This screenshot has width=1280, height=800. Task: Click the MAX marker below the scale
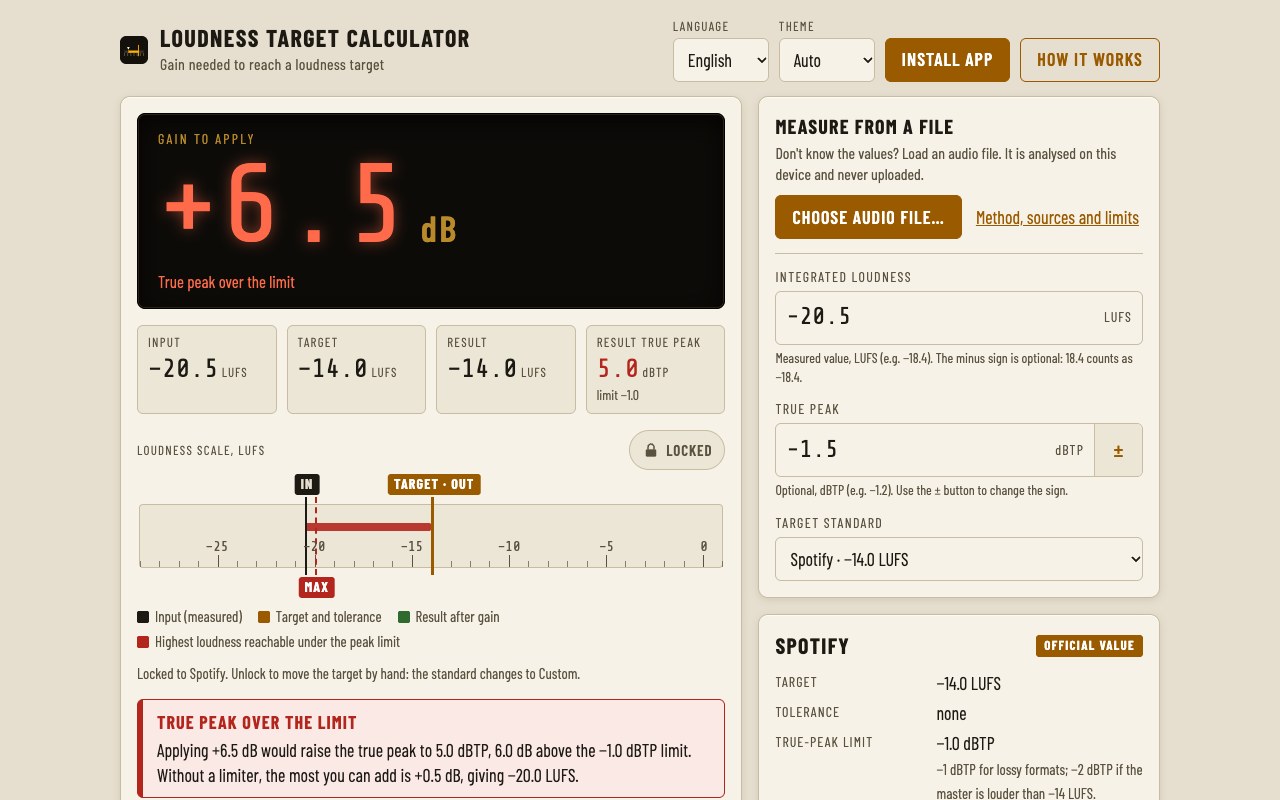click(x=316, y=587)
